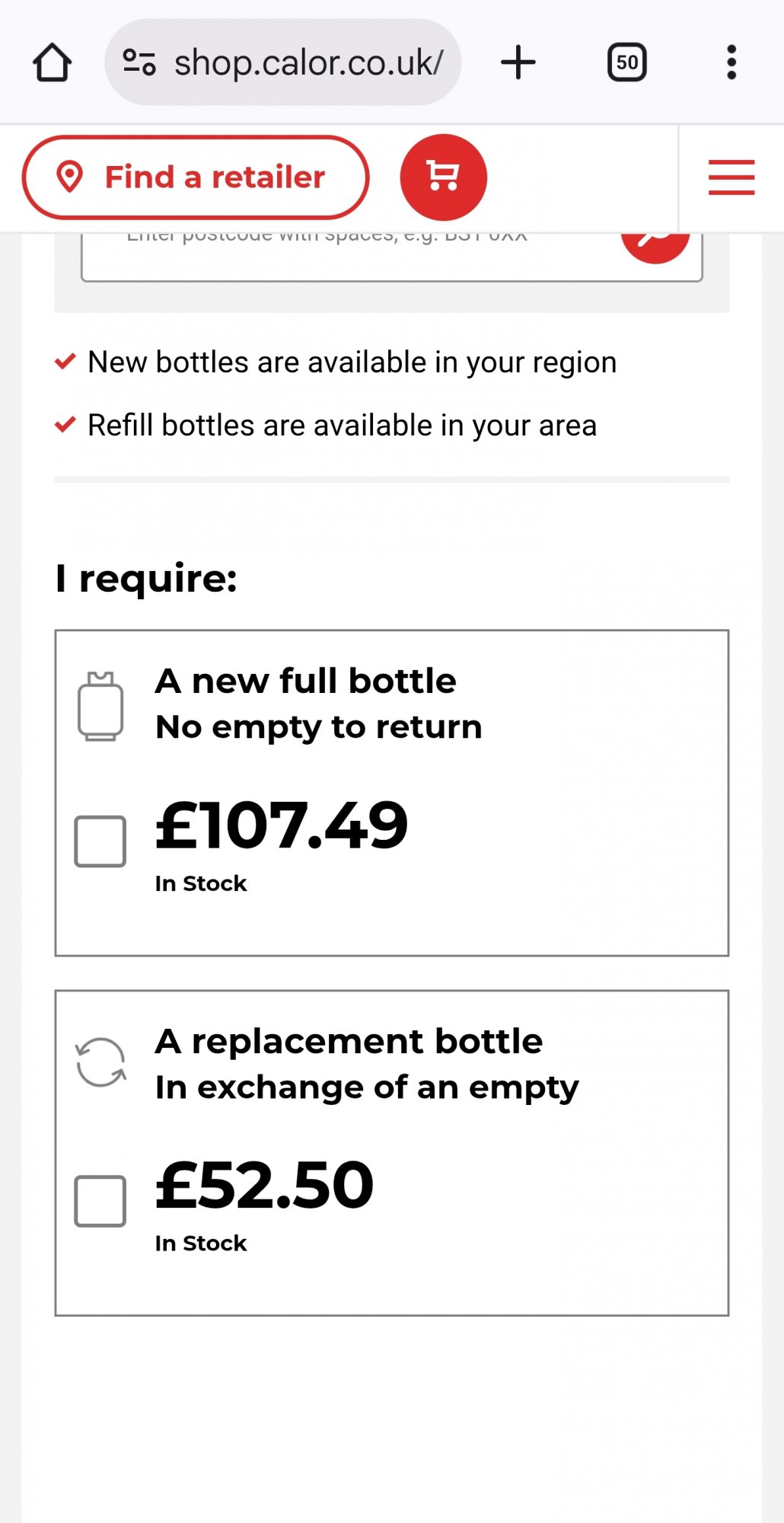Open site info icon in address bar

[x=139, y=62]
